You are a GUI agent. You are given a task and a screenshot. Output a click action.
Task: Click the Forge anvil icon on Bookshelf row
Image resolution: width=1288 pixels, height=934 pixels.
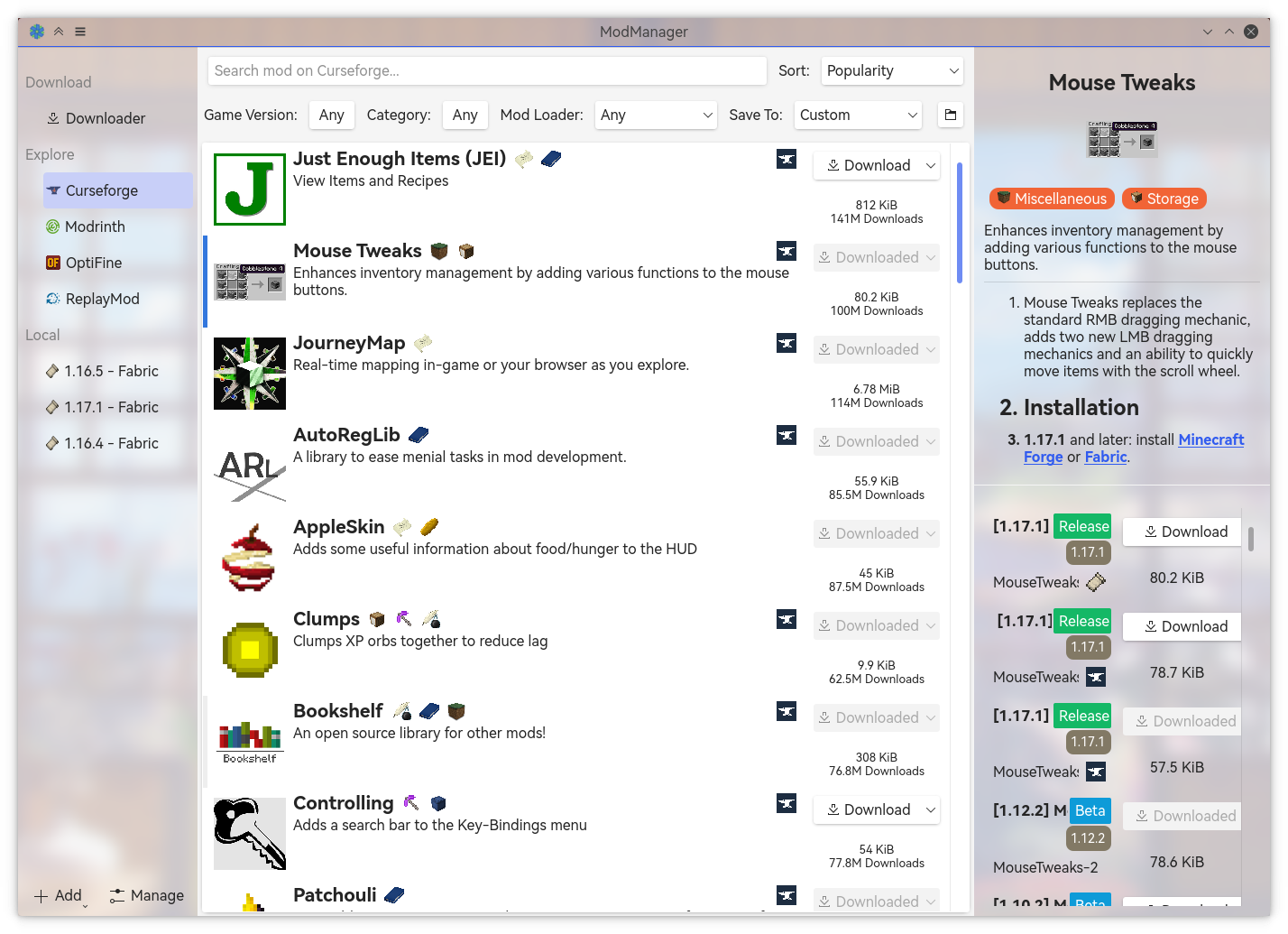pyautogui.click(x=787, y=711)
